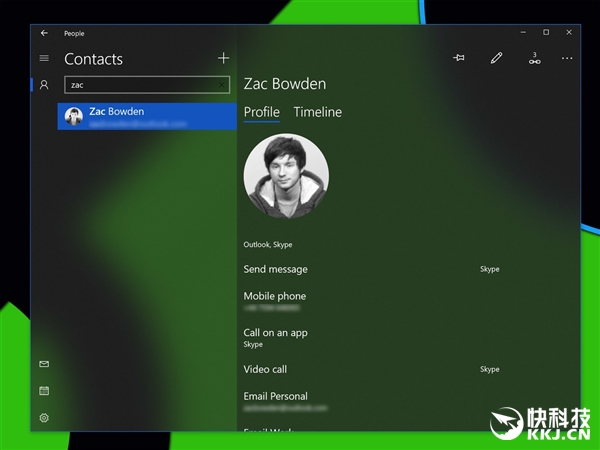Click the zac search field
Image resolution: width=600 pixels, height=450 pixels.
pyautogui.click(x=147, y=85)
